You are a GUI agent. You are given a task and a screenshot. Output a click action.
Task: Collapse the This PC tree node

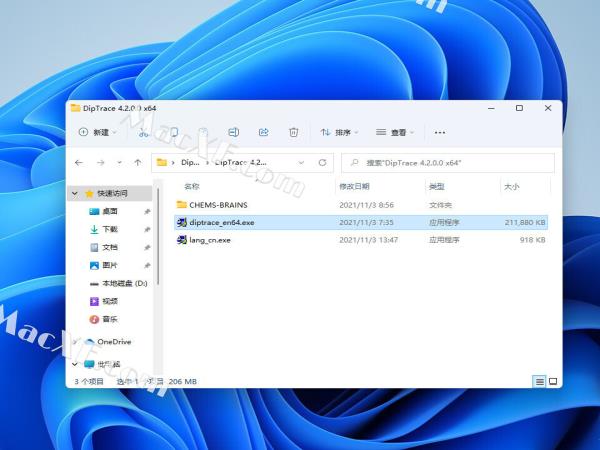click(x=75, y=364)
